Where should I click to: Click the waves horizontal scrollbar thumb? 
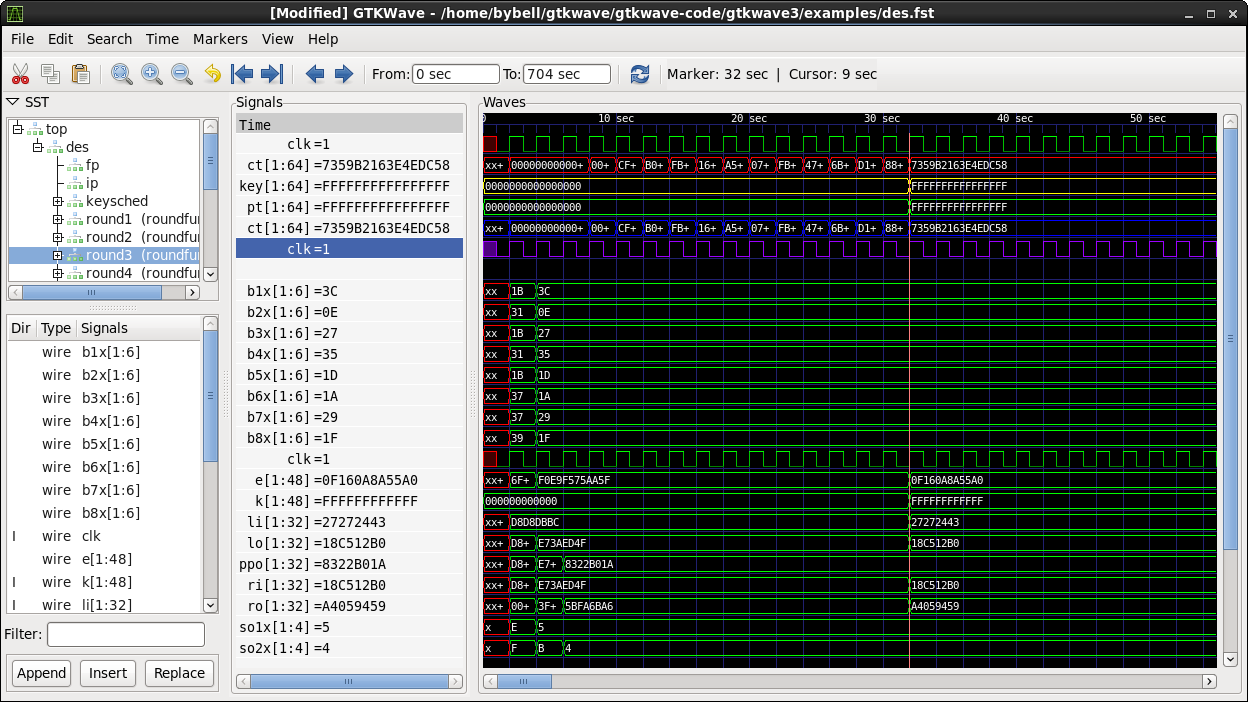pos(524,681)
